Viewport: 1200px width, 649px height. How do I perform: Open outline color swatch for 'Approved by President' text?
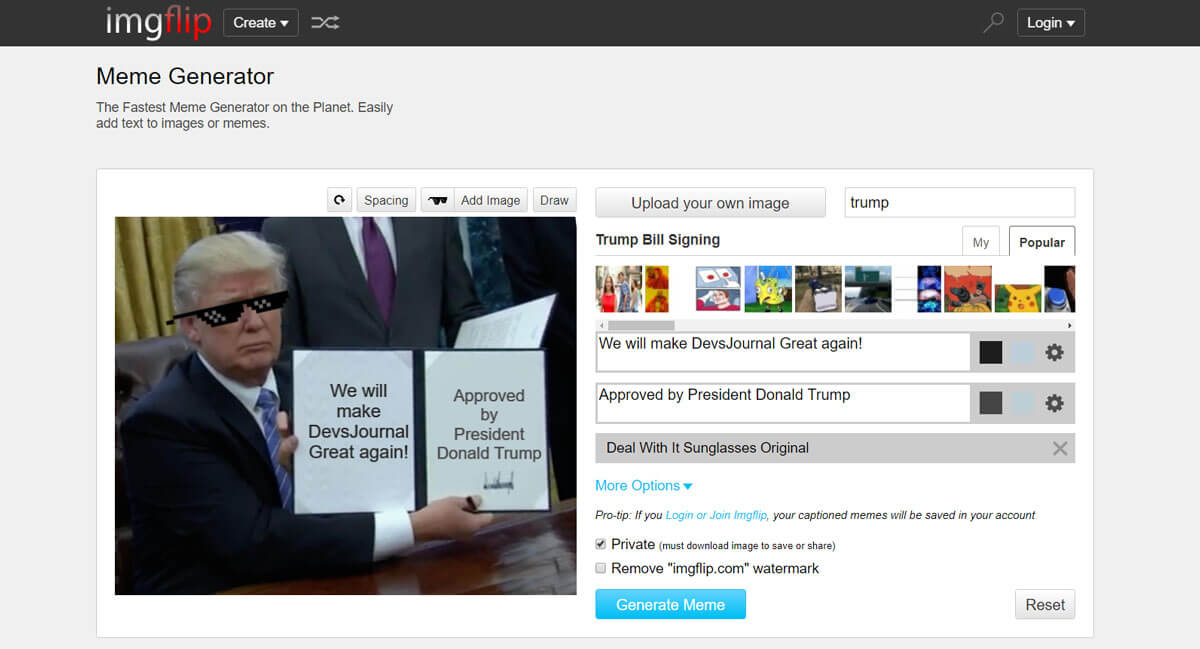[x=1023, y=403]
